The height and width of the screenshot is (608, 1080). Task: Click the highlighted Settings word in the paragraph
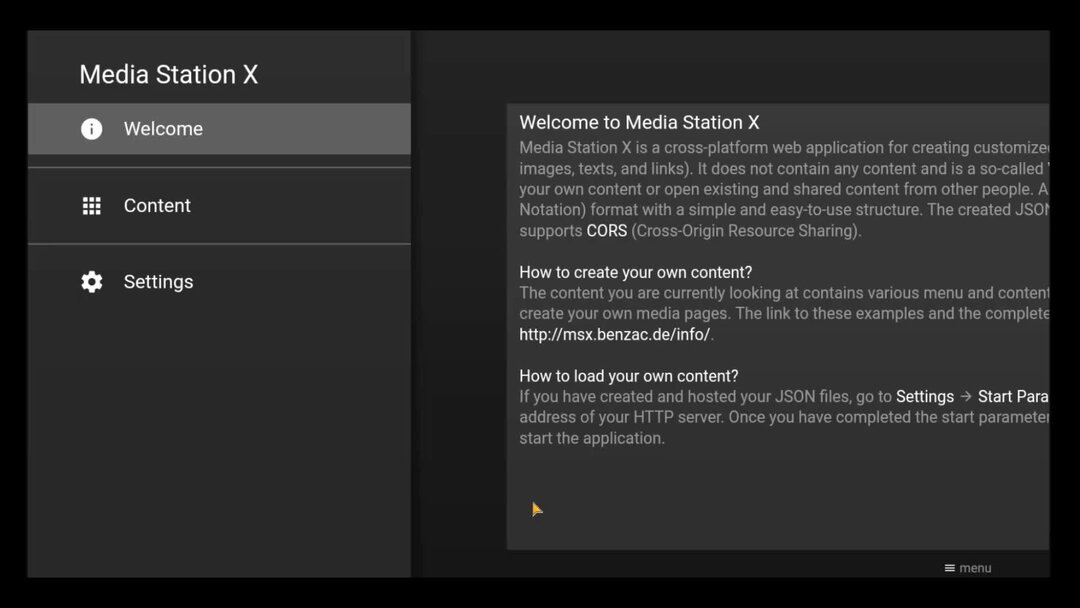(x=925, y=397)
